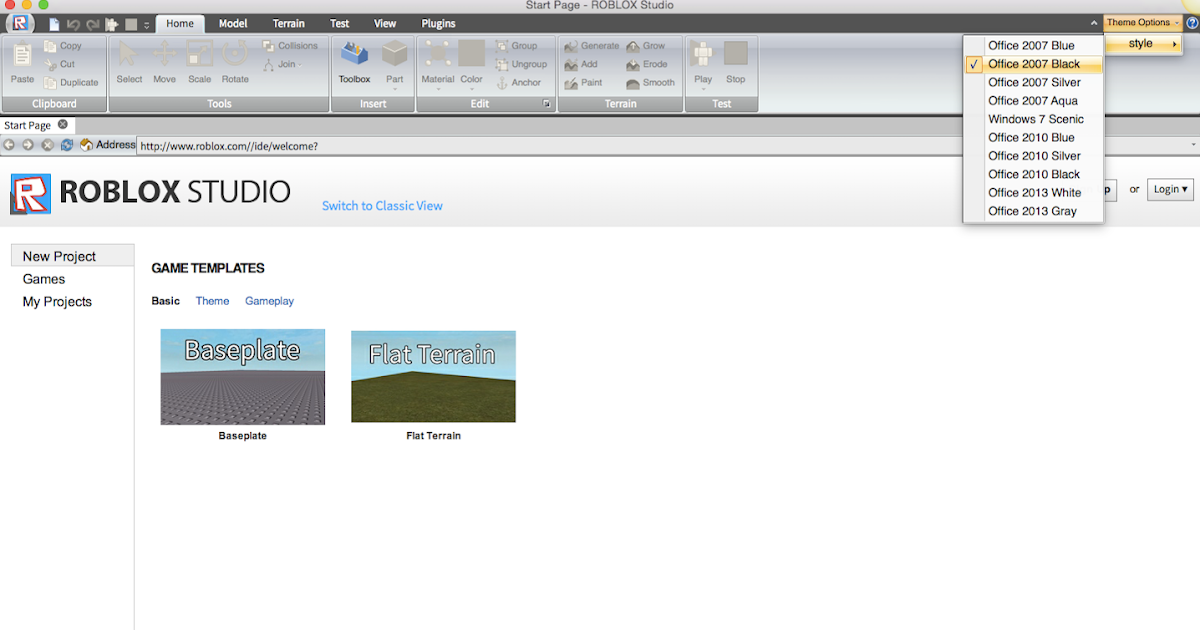1200x630 pixels.
Task: Click the Play test icon
Action: coord(703,55)
